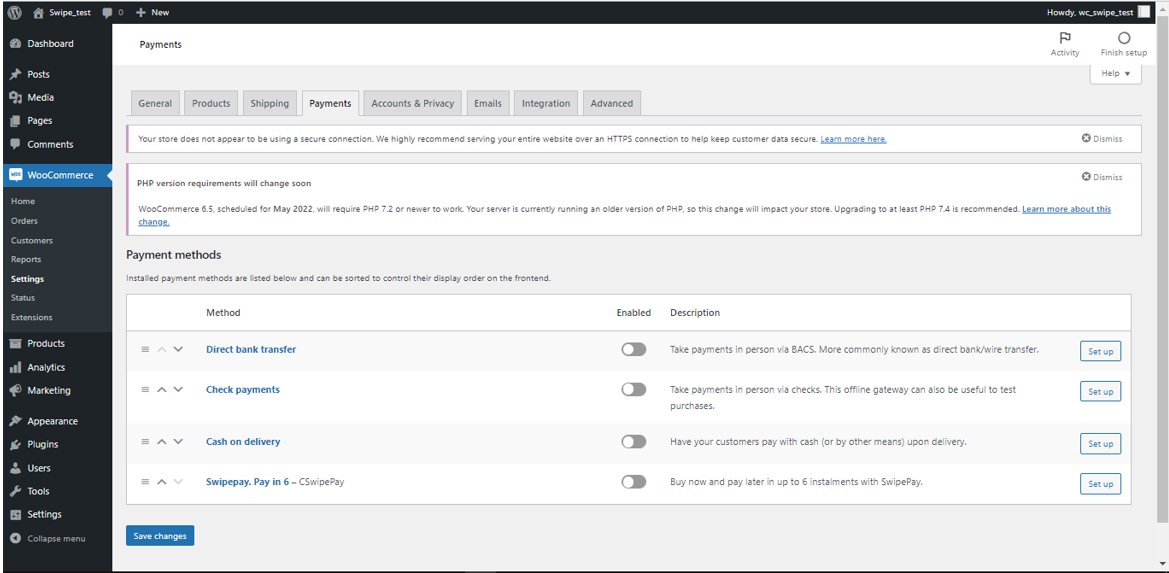Open WooCommerce Reports submenu
The height and width of the screenshot is (573, 1169).
(26, 259)
